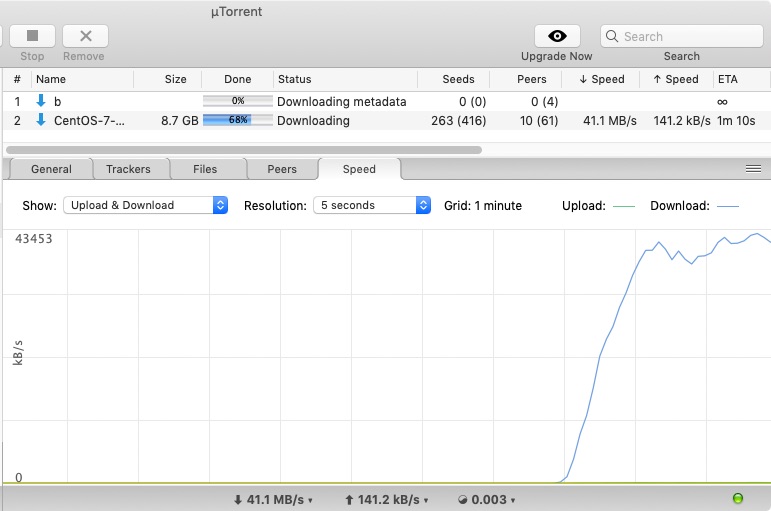Open the panel options menu icon

point(753,169)
